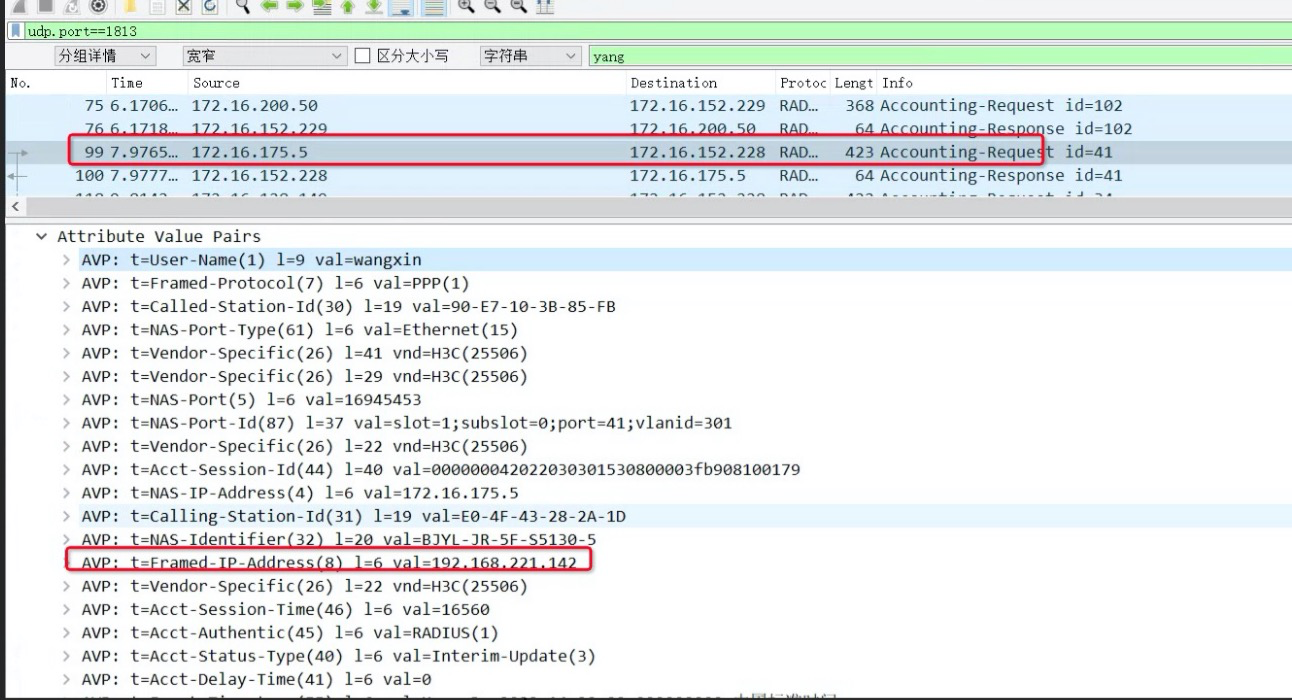Sort by the Time column header
The width and height of the screenshot is (1292, 700).
click(146, 83)
